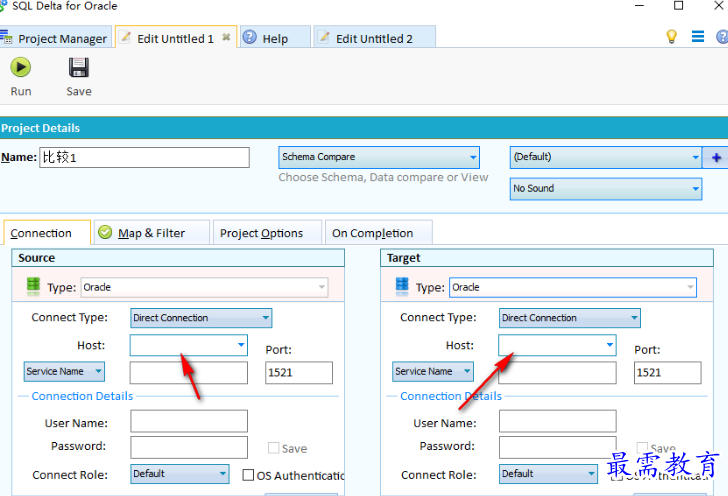Open the lightbulb tips icon
The height and width of the screenshot is (496, 728).
click(671, 36)
